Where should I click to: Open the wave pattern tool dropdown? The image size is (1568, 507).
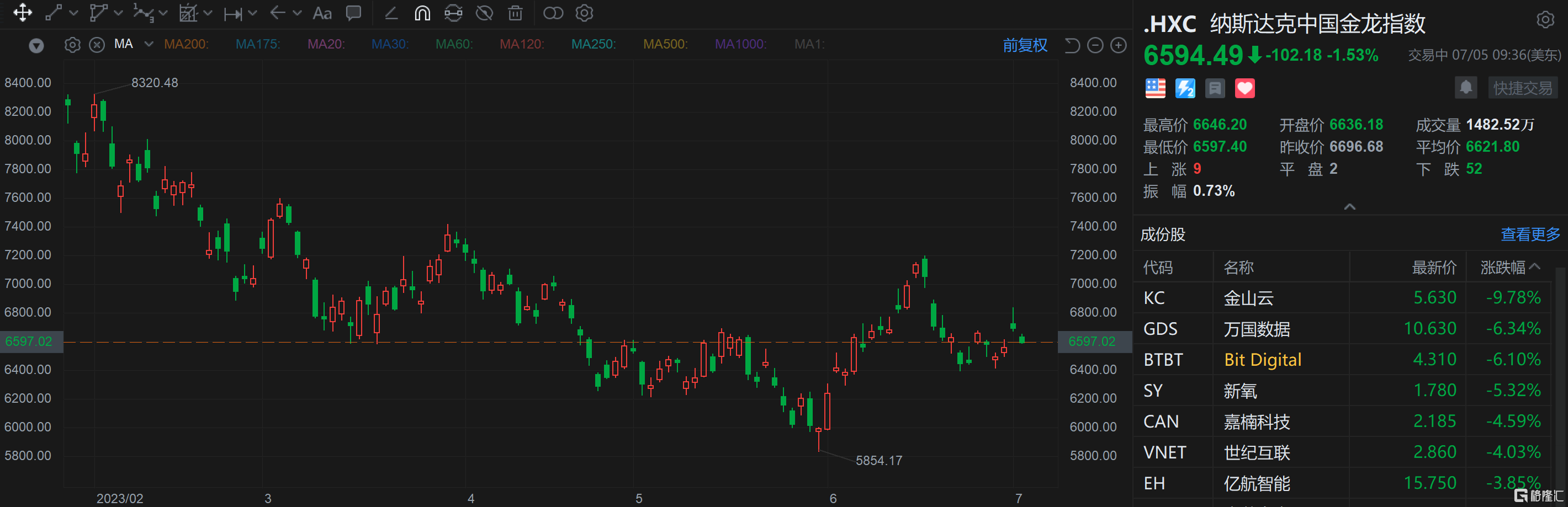point(162,13)
